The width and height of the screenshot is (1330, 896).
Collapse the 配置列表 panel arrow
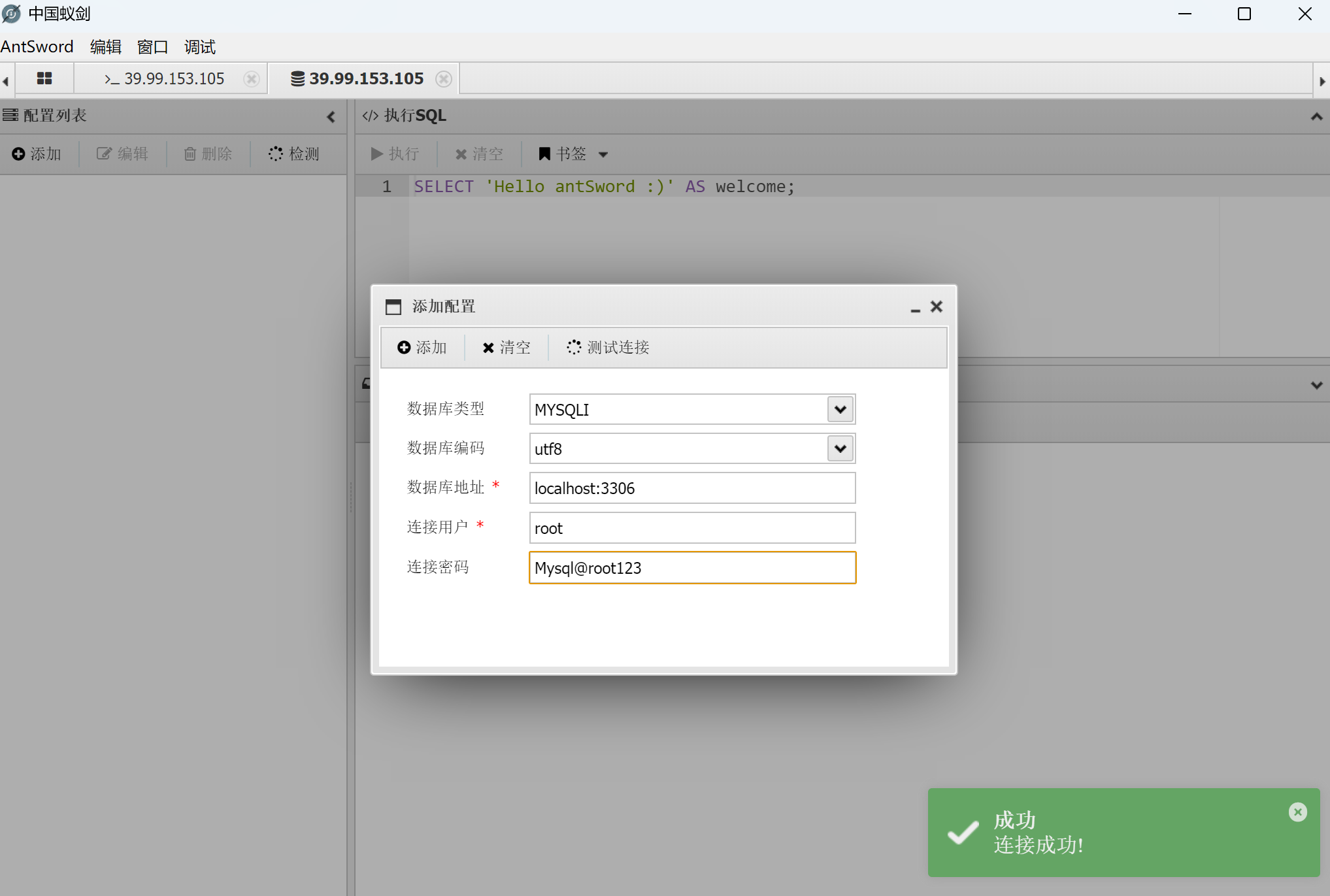[x=331, y=116]
